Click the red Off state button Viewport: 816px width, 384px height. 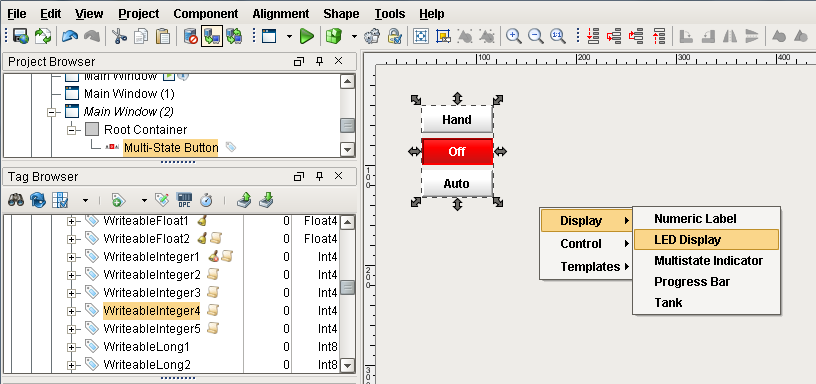pos(457,151)
